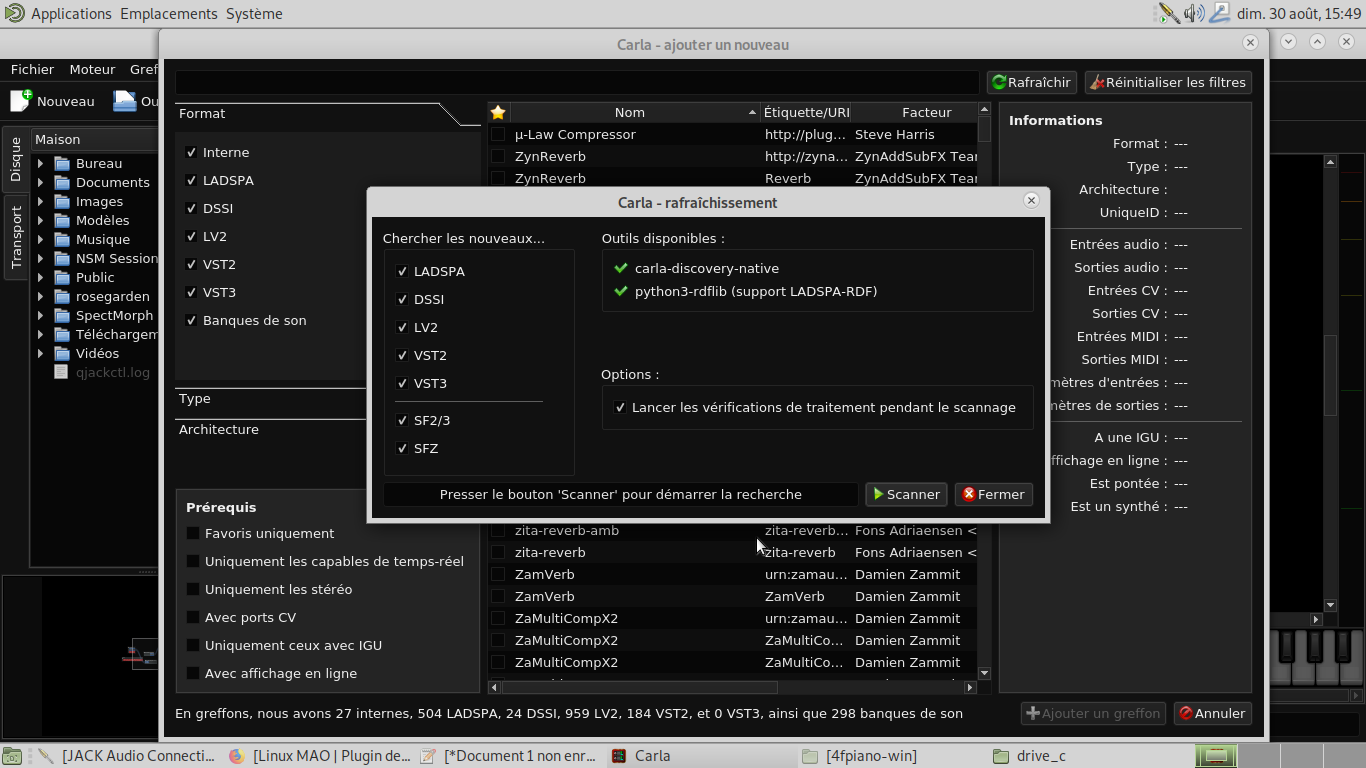The image size is (1366, 768).
Task: Disable 'Lancer les vérifications de traitement' option
Action: pyautogui.click(x=621, y=407)
